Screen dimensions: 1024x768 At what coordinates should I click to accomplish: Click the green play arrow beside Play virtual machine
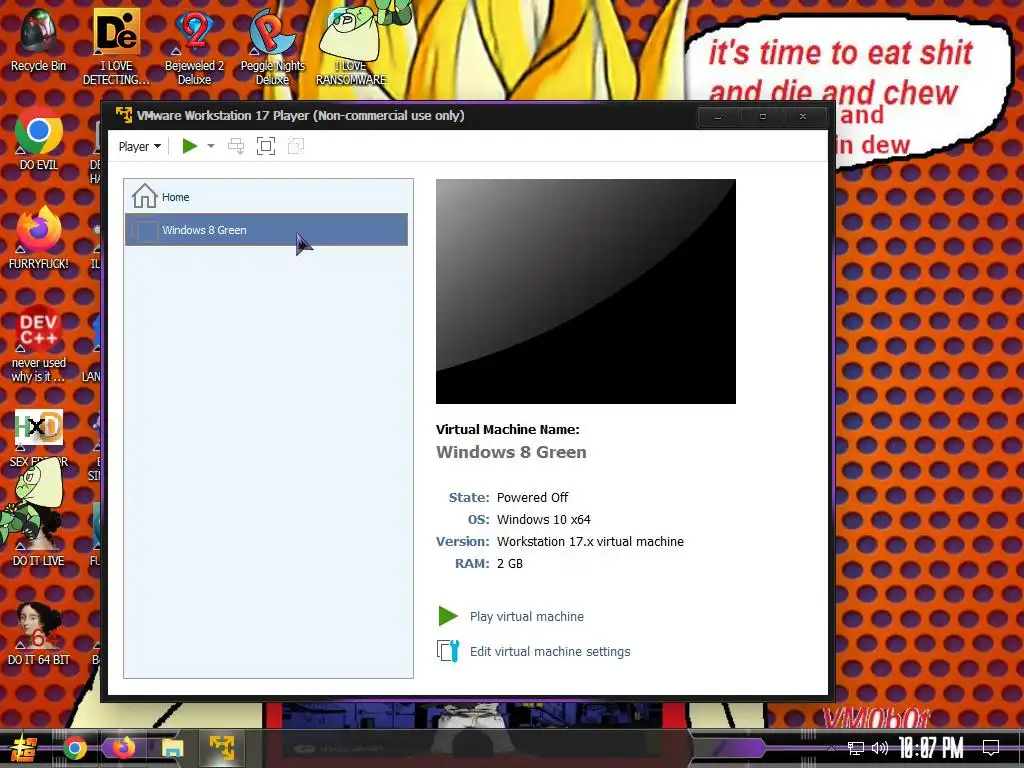448,616
